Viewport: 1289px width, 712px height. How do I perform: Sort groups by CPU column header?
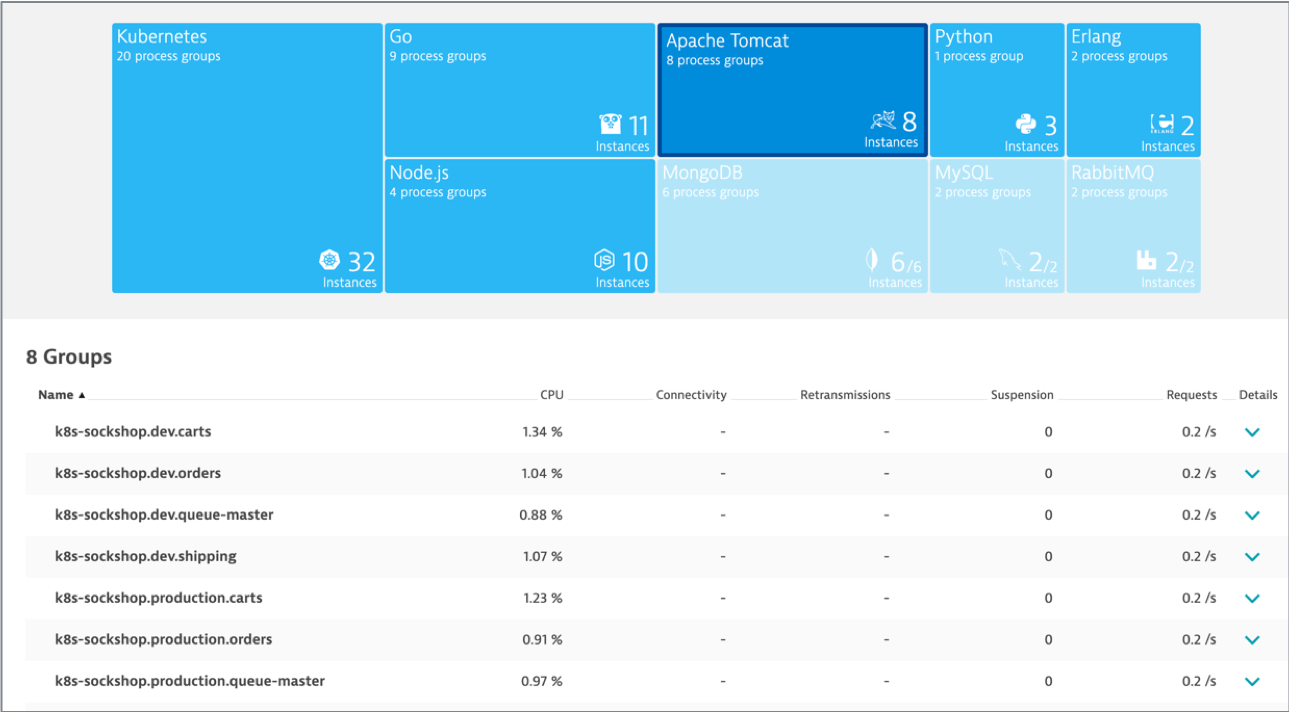(552, 395)
